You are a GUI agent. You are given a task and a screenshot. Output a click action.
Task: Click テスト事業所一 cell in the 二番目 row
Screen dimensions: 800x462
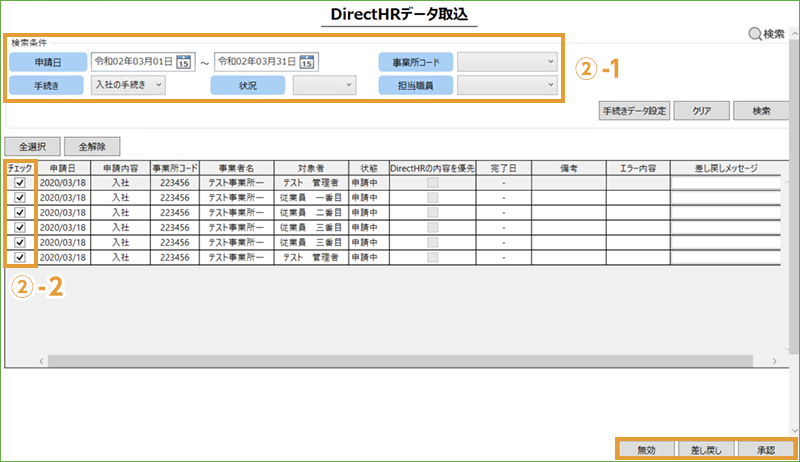[236, 212]
